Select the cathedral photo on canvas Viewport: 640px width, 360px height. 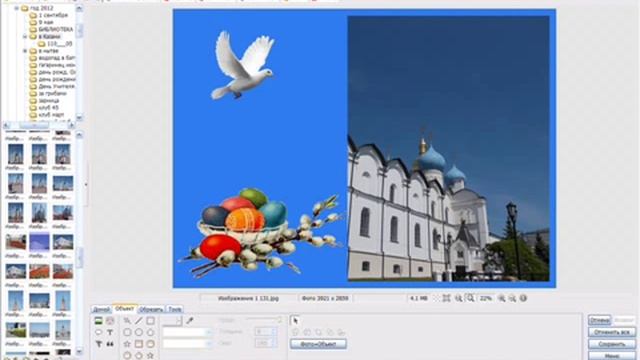[x=448, y=149]
